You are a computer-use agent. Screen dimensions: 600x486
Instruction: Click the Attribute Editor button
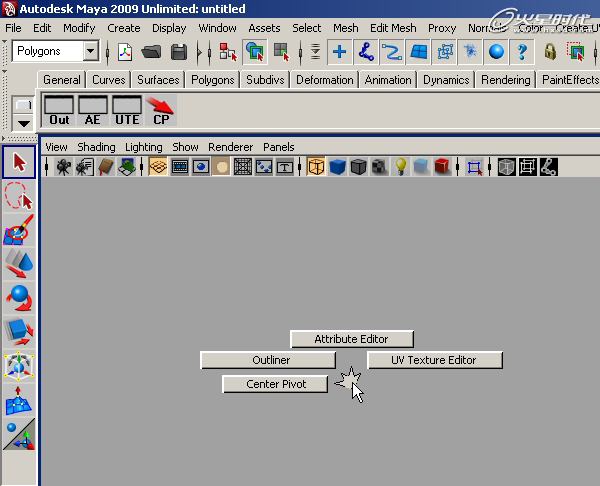click(x=351, y=340)
